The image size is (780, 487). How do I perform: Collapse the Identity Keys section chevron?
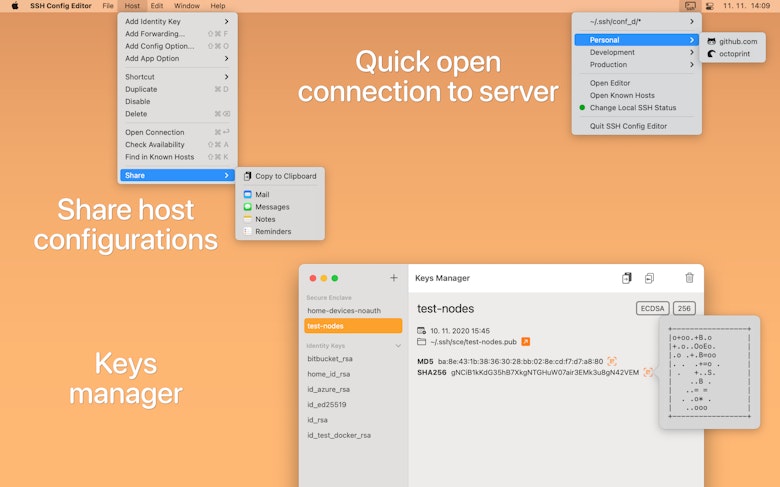click(x=397, y=346)
